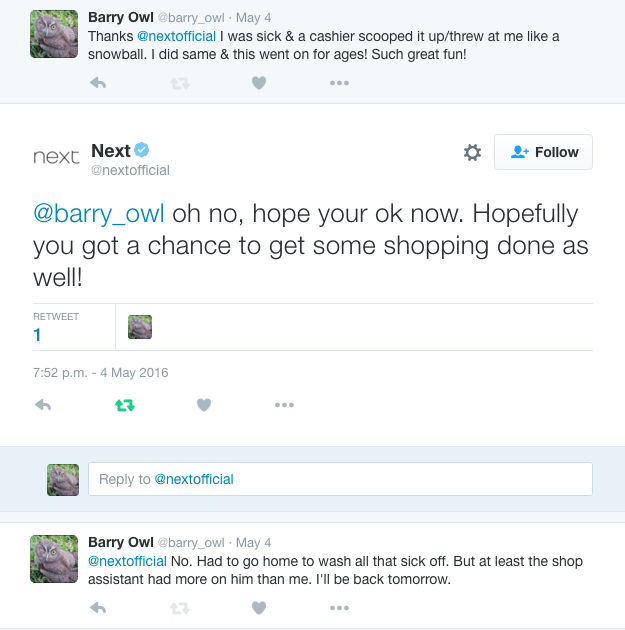Reply to Next's main tweet

[x=43, y=405]
